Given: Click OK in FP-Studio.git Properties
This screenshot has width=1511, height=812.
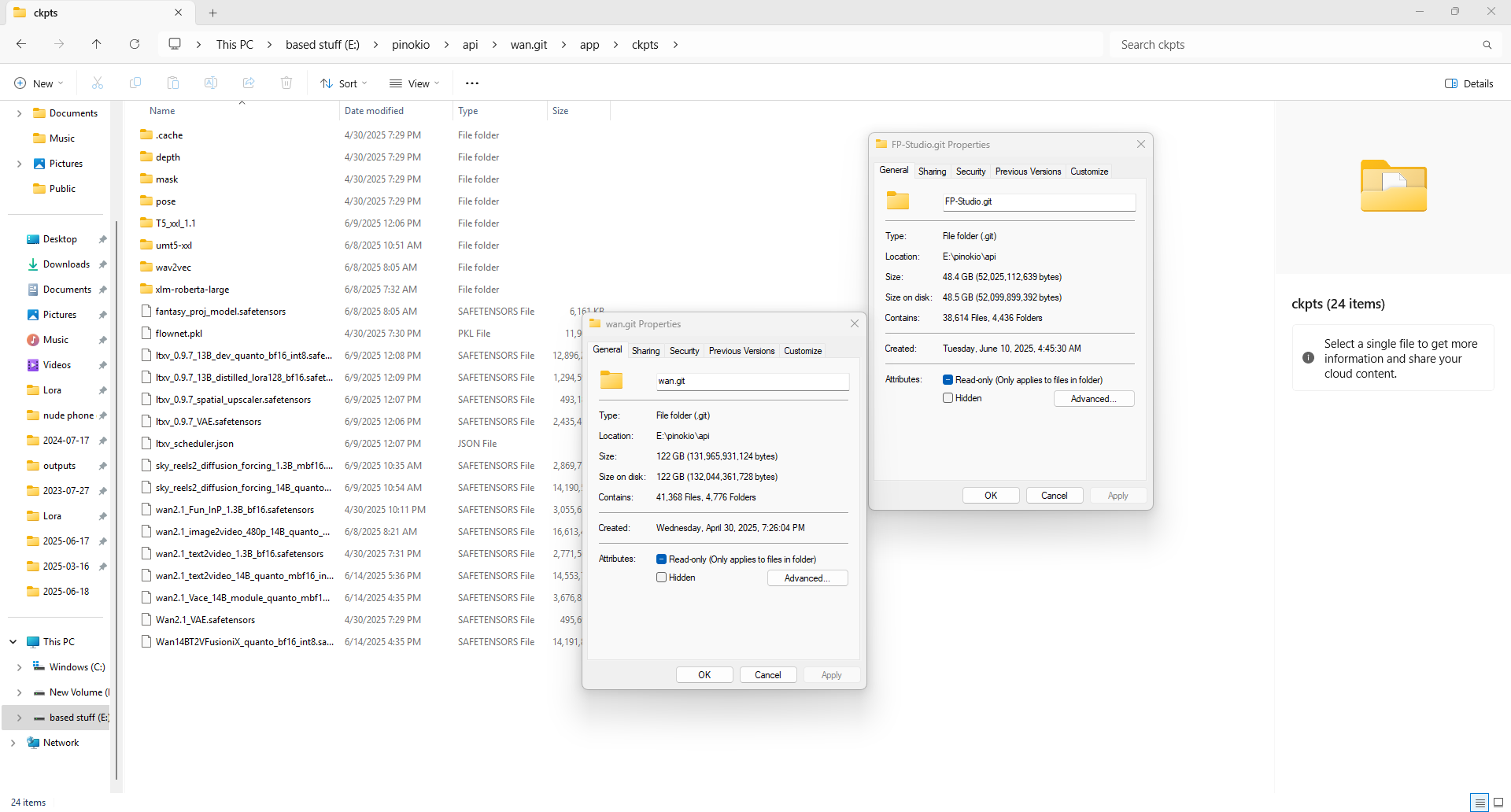Looking at the screenshot, I should pos(991,496).
